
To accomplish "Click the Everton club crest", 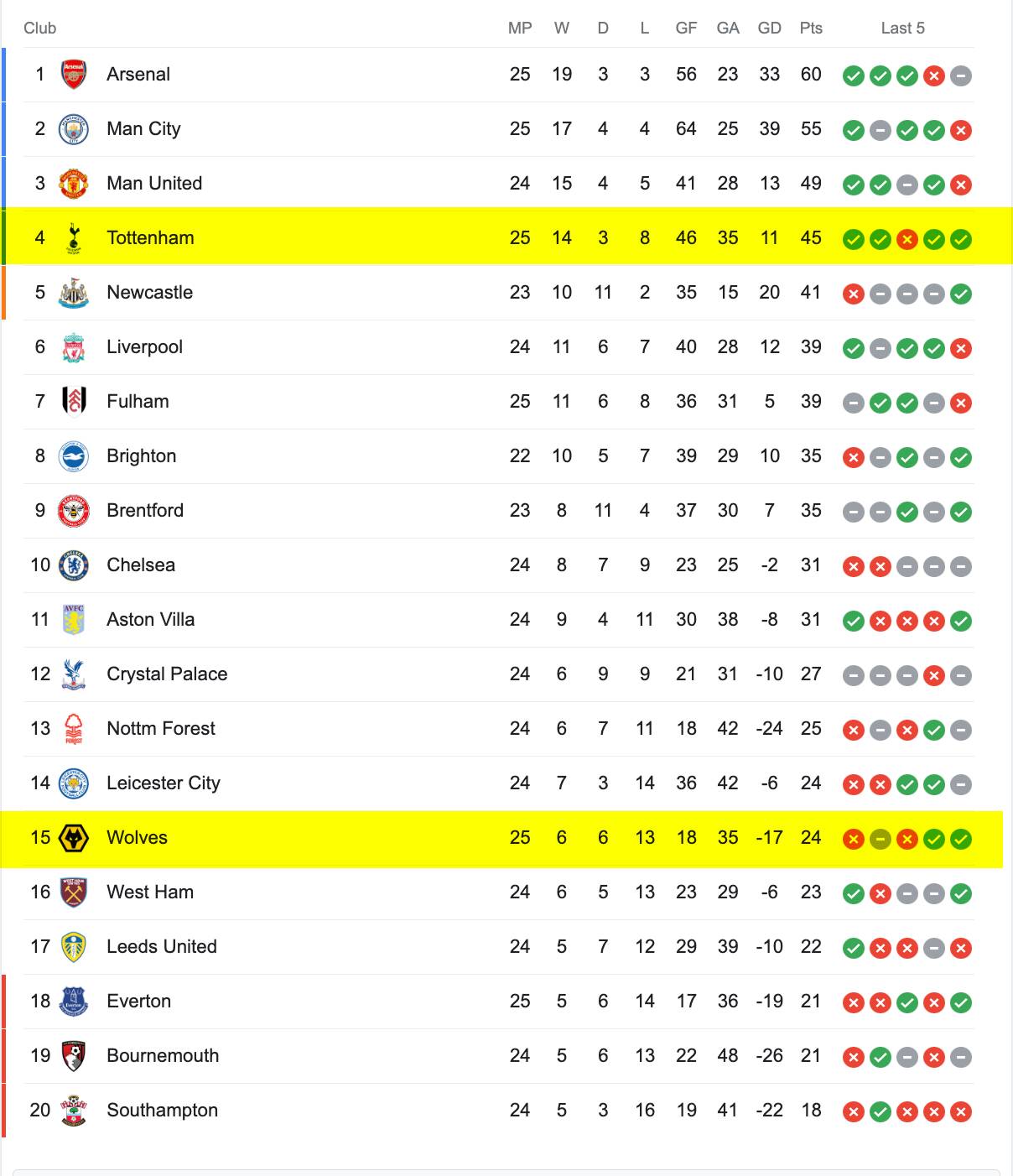I will pyautogui.click(x=74, y=1002).
